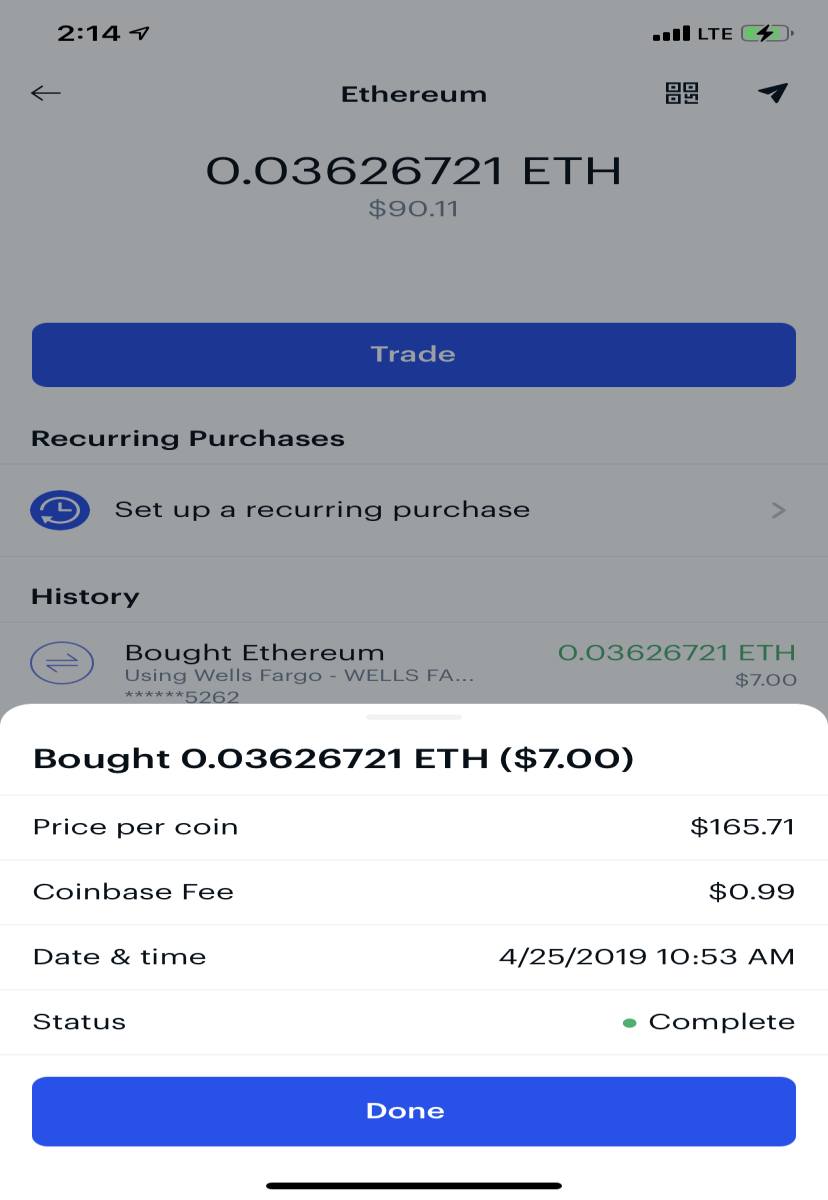
Task: Tap the transaction exchange arrows icon
Action: (x=62, y=662)
